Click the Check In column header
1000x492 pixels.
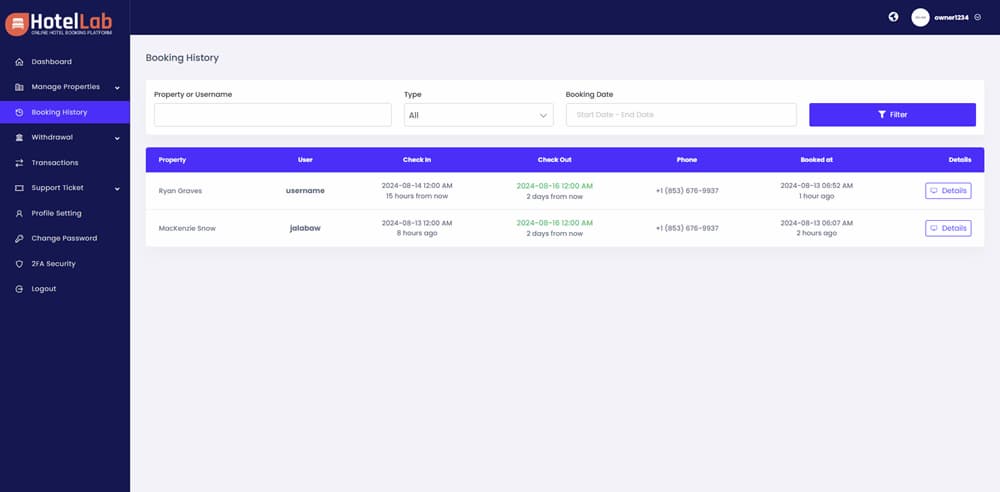(x=416, y=160)
